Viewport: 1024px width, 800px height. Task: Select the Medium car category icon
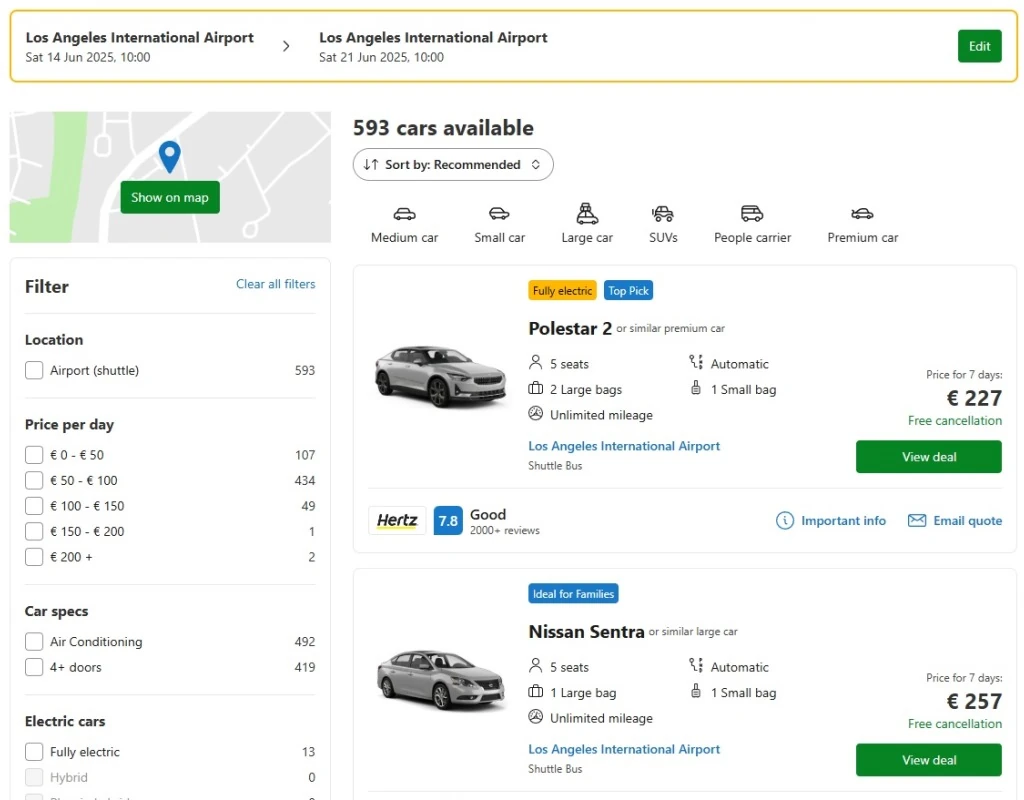[x=404, y=215]
